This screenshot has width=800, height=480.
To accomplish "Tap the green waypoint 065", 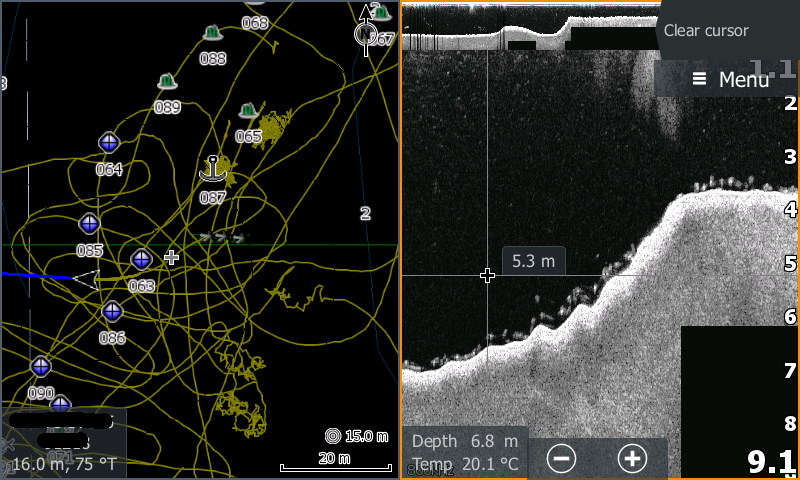I will (248, 111).
